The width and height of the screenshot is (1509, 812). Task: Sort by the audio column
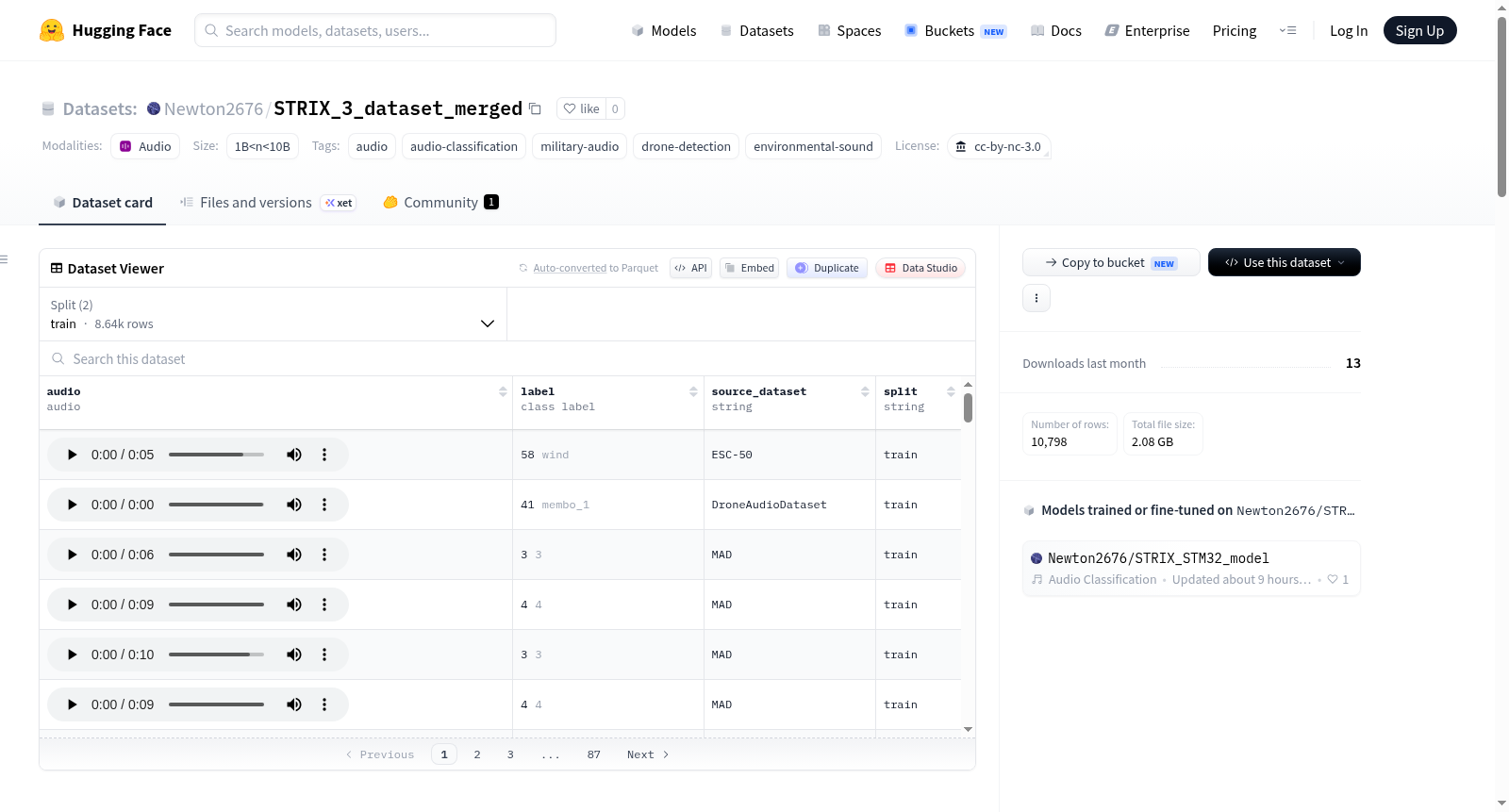point(503,391)
